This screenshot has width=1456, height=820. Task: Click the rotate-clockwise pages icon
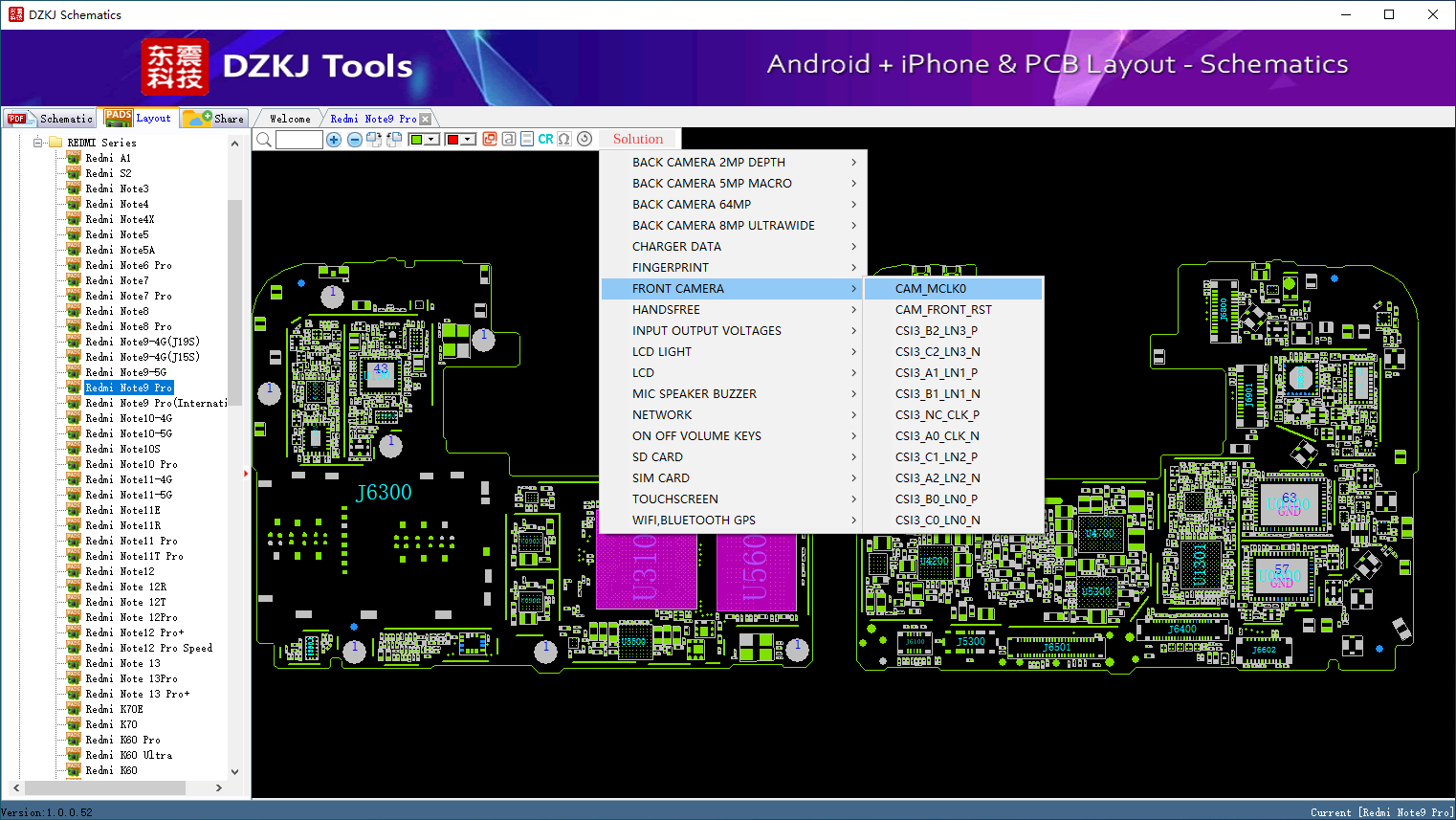pyautogui.click(x=374, y=140)
